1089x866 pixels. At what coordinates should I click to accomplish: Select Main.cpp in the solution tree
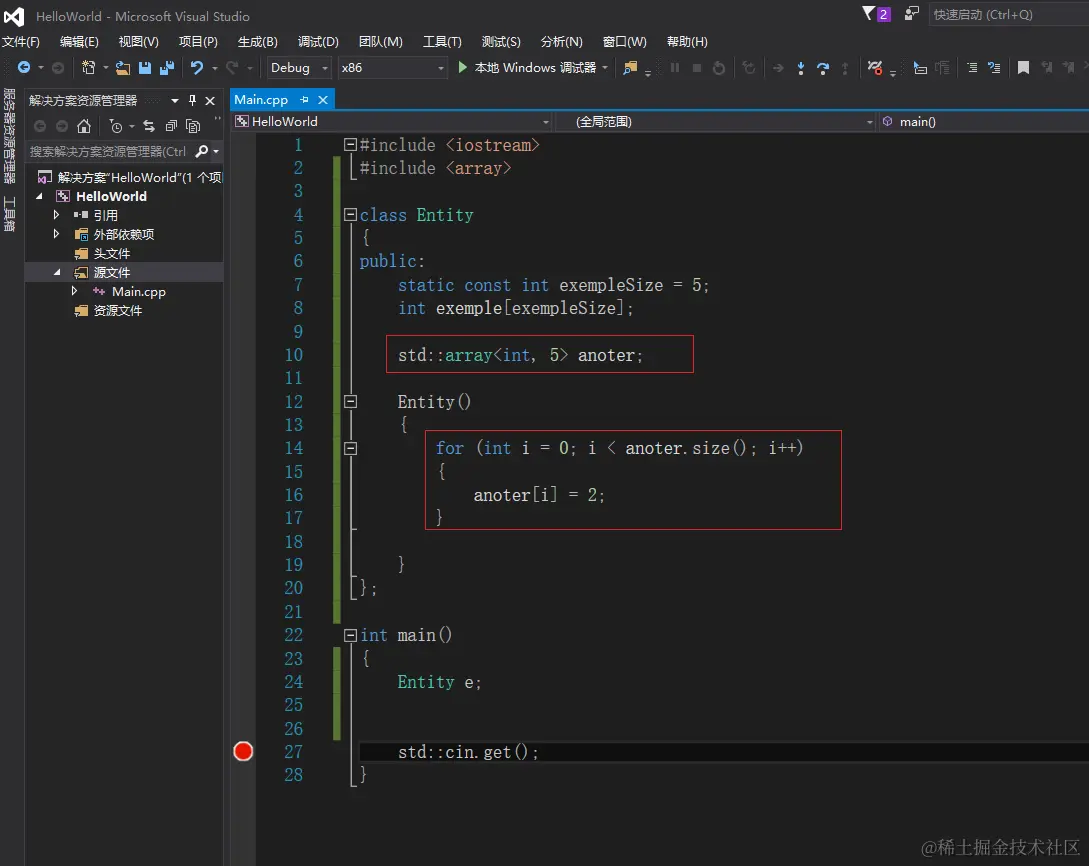[x=138, y=292]
